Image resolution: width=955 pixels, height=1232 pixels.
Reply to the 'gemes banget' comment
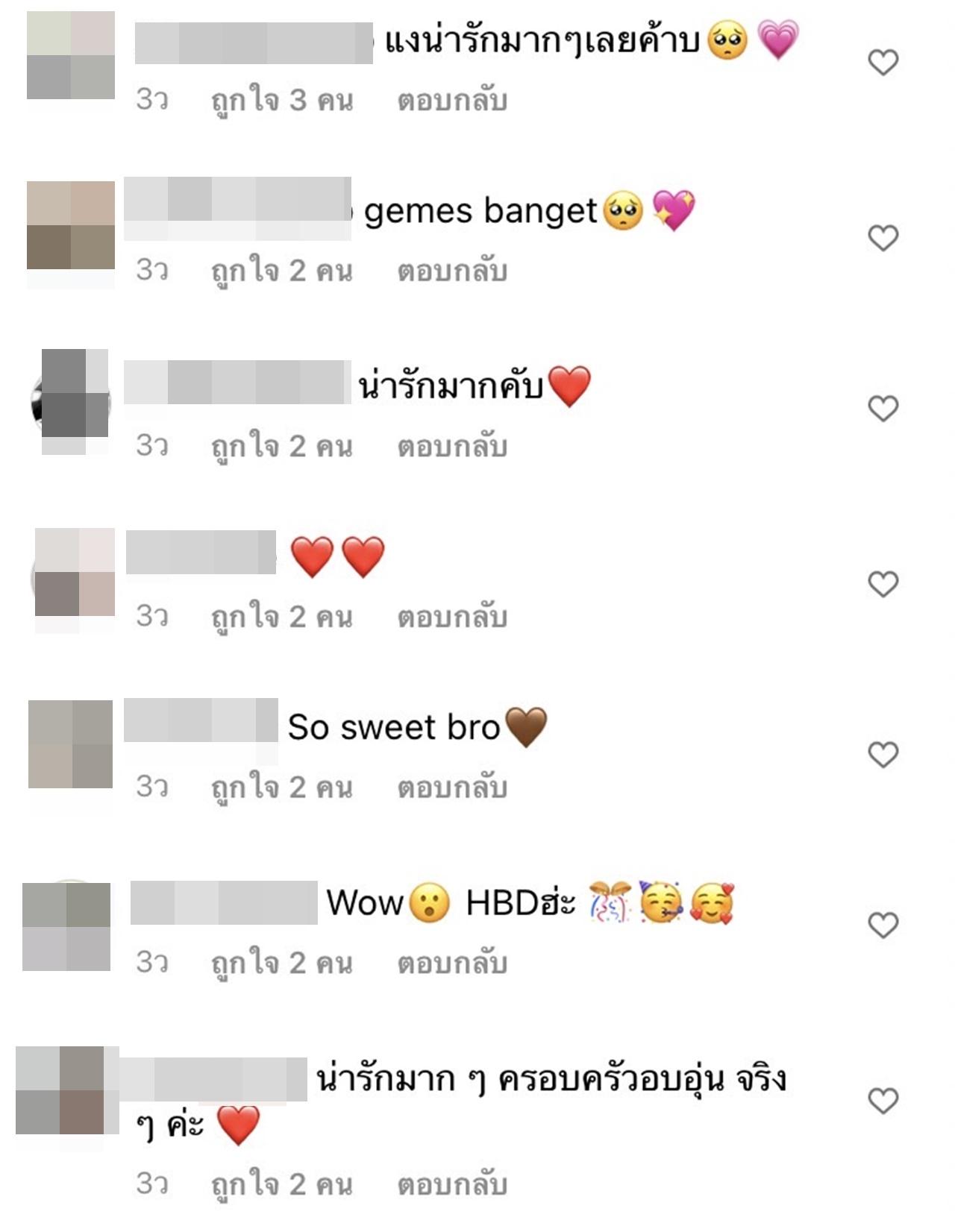coord(452,271)
